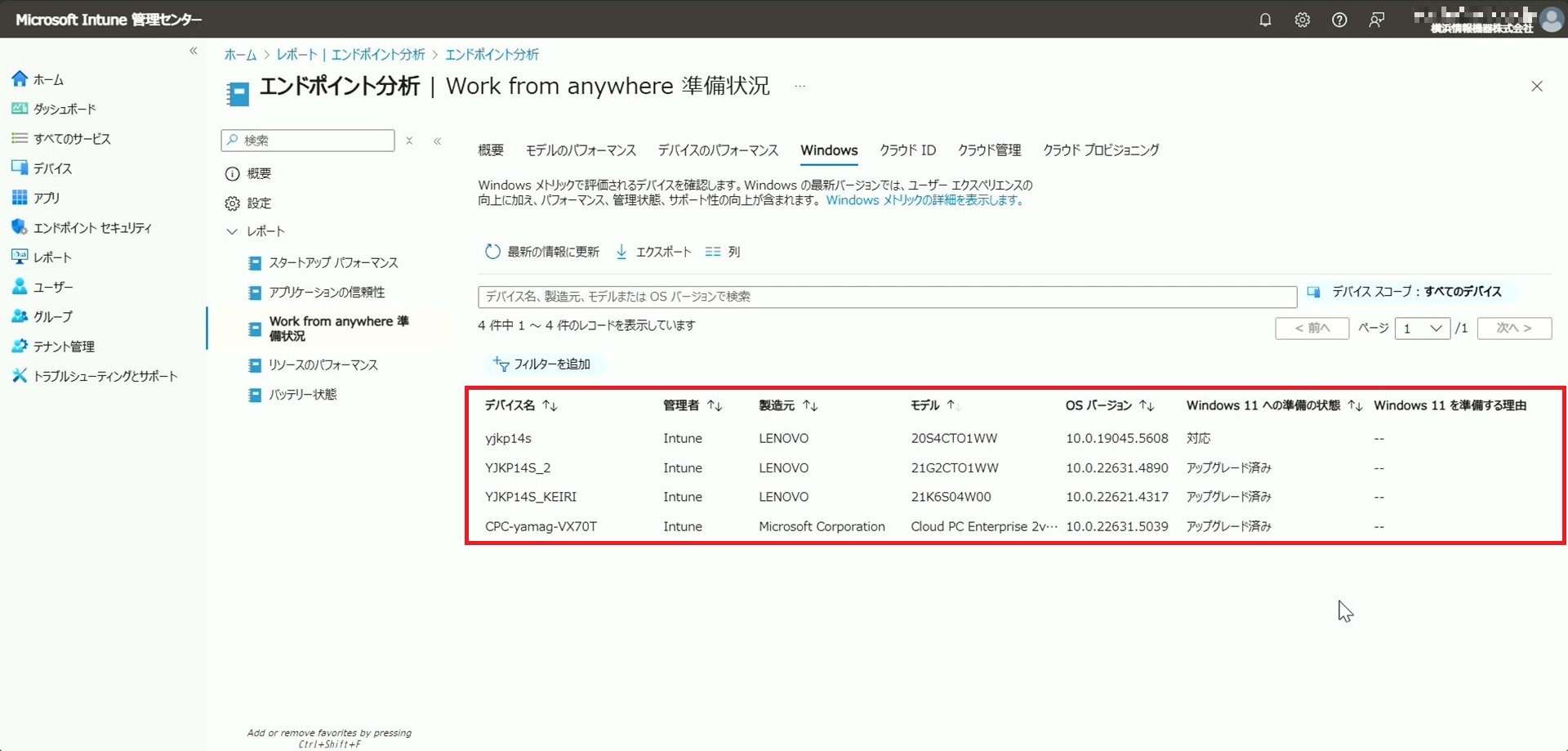Click ホーム breadcrumb link
This screenshot has width=1568, height=751.
pyautogui.click(x=240, y=55)
